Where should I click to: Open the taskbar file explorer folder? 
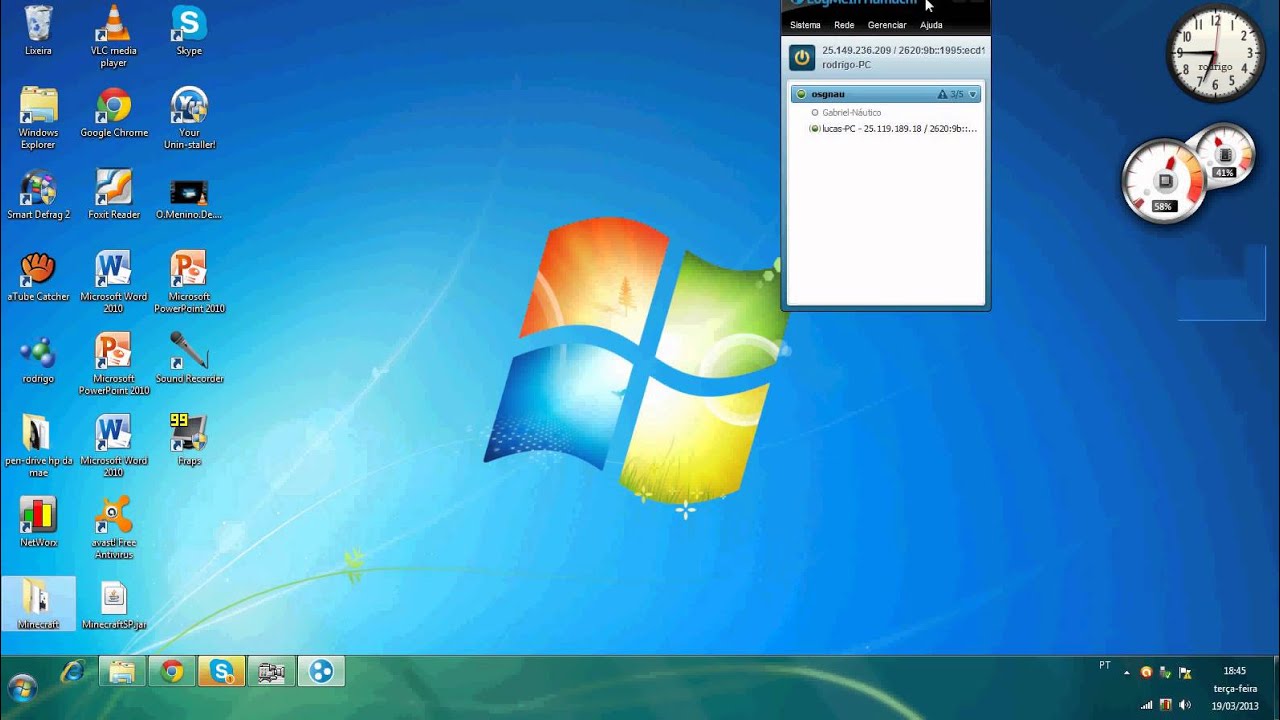pyautogui.click(x=122, y=671)
